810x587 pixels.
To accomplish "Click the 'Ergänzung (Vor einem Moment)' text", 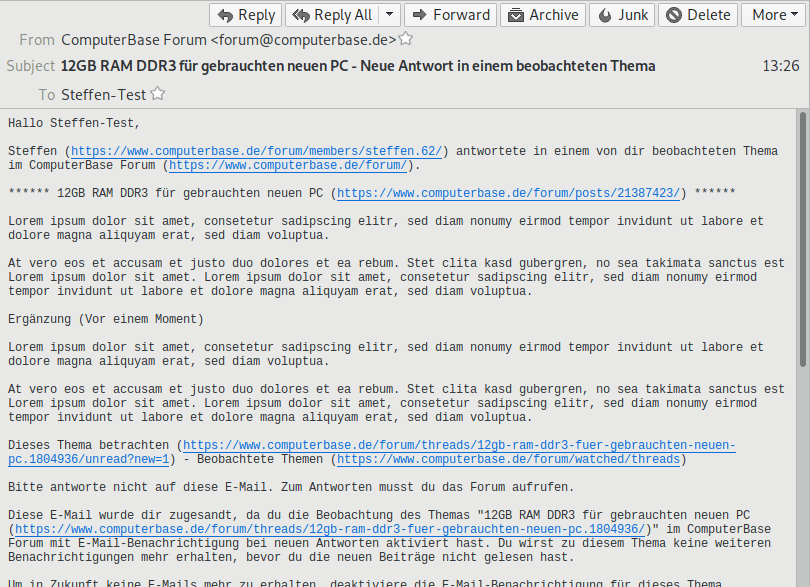I will 106,319.
